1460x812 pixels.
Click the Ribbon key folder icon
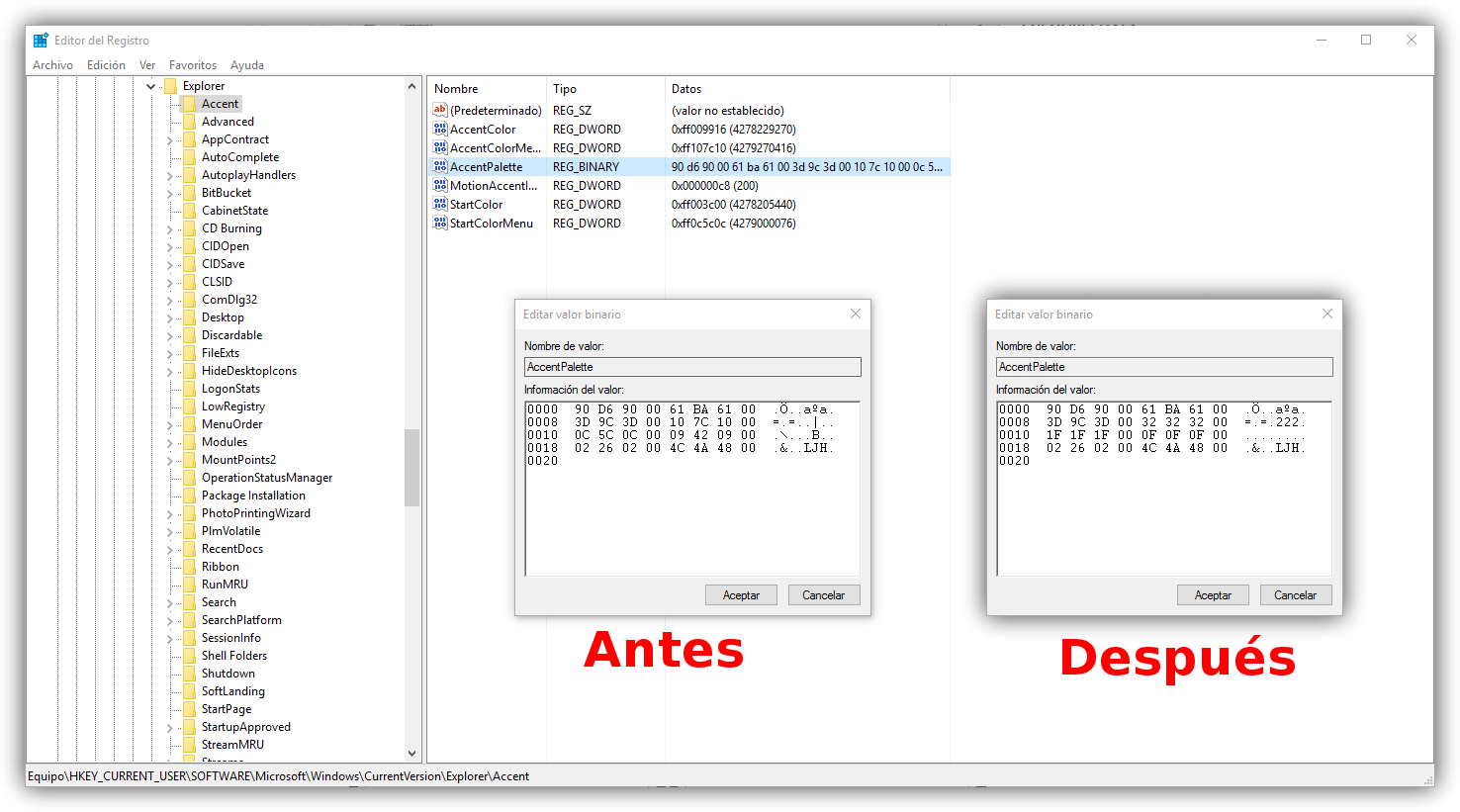[x=189, y=567]
